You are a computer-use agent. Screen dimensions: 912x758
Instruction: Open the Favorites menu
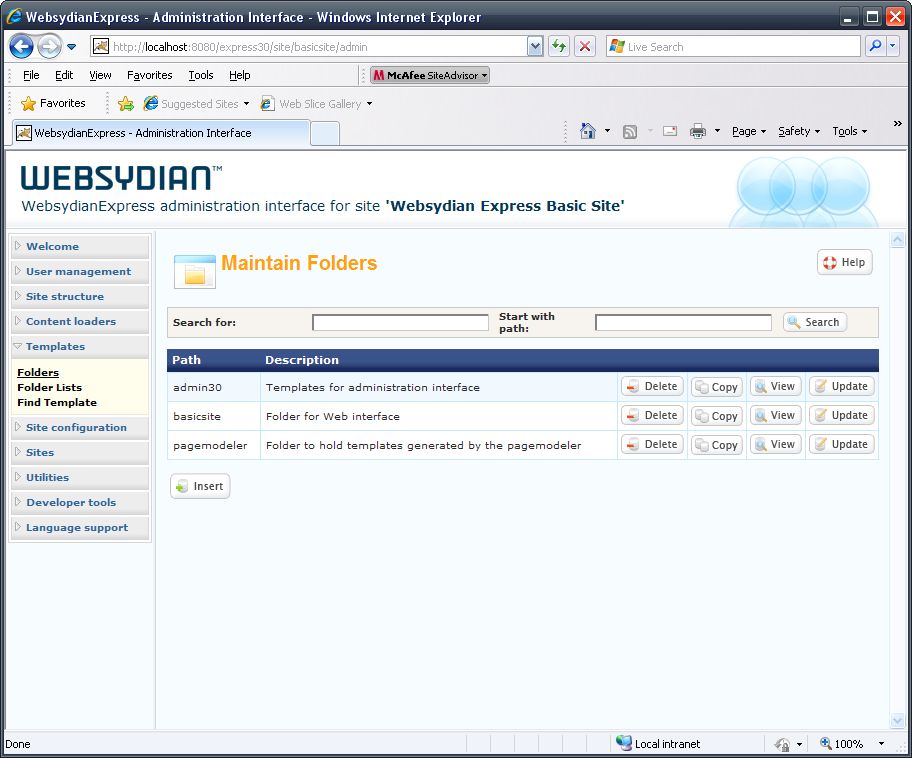tap(149, 75)
